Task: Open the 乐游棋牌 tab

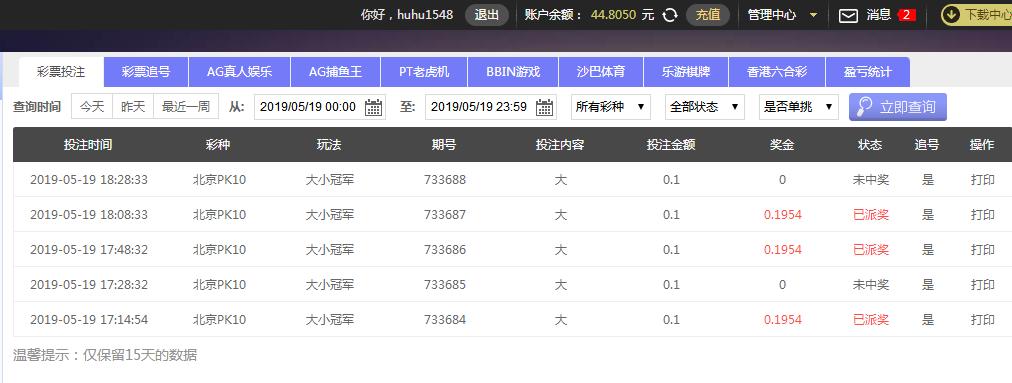Action: pos(686,72)
